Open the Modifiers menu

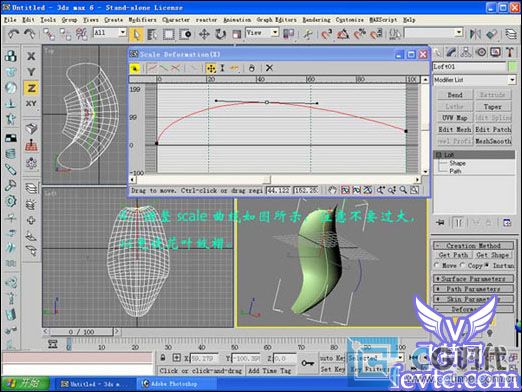click(x=142, y=20)
